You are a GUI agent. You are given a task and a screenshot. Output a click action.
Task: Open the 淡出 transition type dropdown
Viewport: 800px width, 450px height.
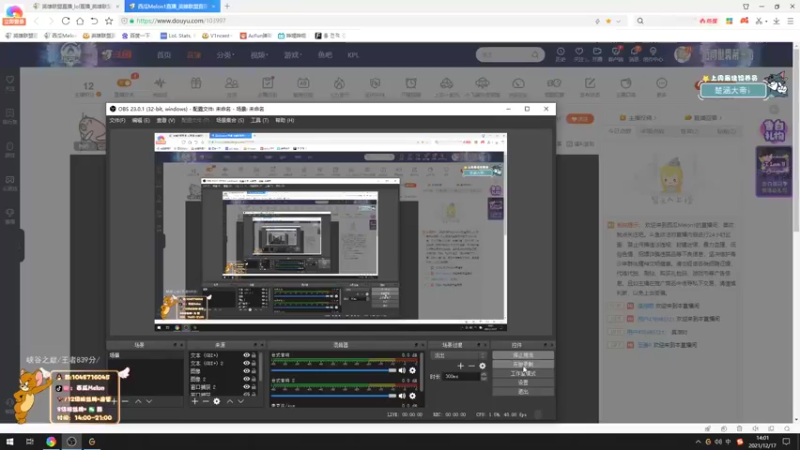tap(458, 355)
